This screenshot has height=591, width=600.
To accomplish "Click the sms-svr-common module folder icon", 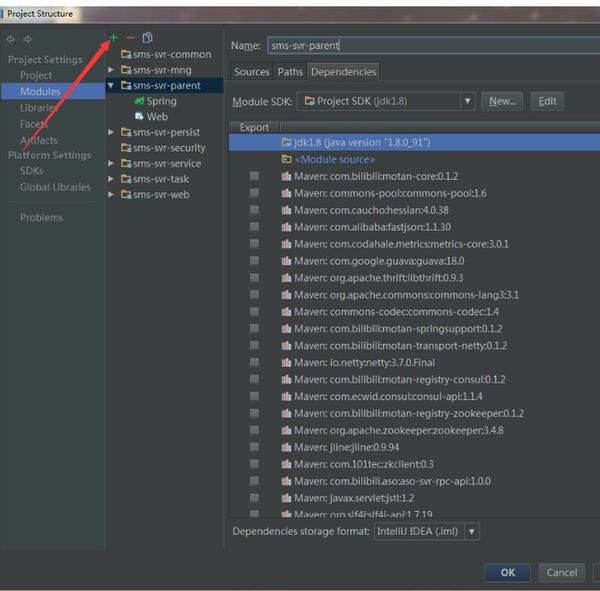I will point(126,54).
